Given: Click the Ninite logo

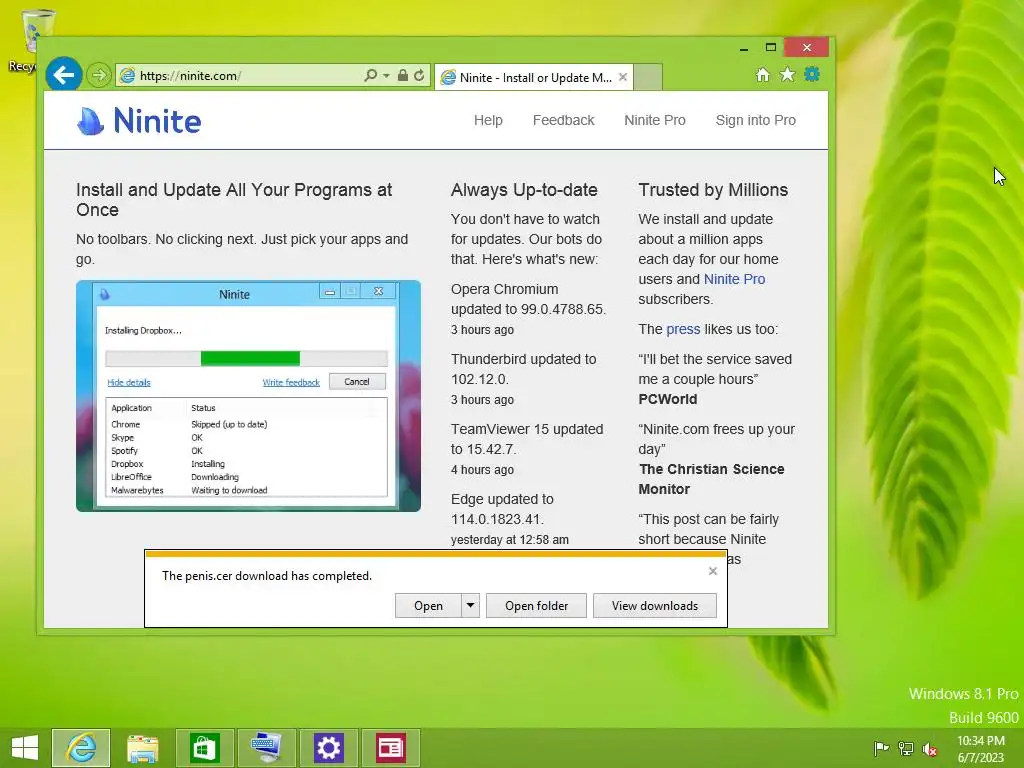Looking at the screenshot, I should 139,121.
